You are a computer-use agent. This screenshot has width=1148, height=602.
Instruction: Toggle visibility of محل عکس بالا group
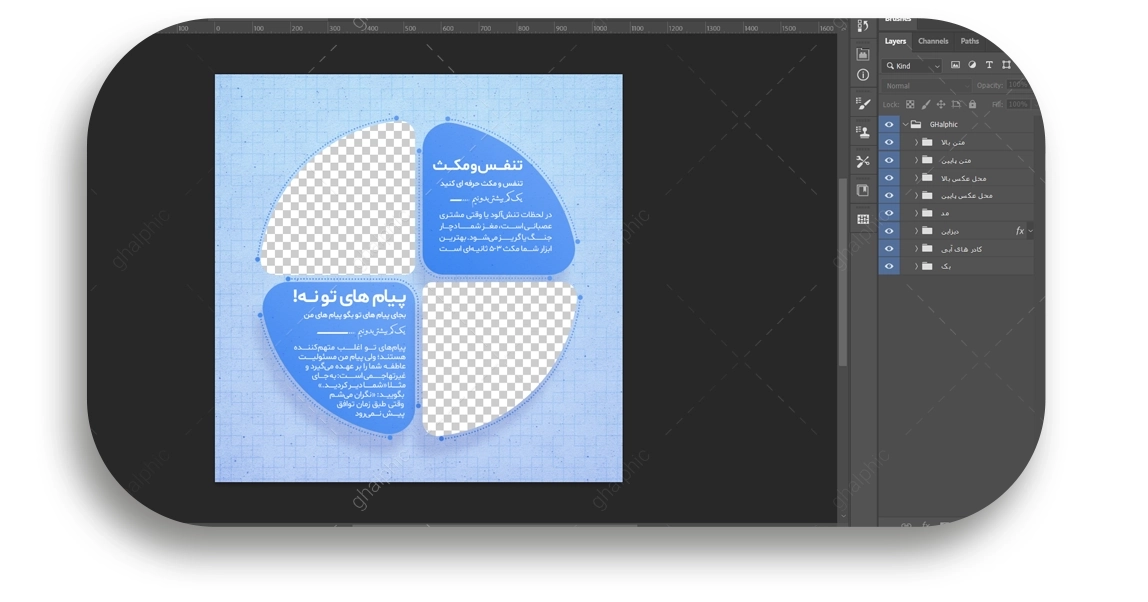click(x=889, y=177)
